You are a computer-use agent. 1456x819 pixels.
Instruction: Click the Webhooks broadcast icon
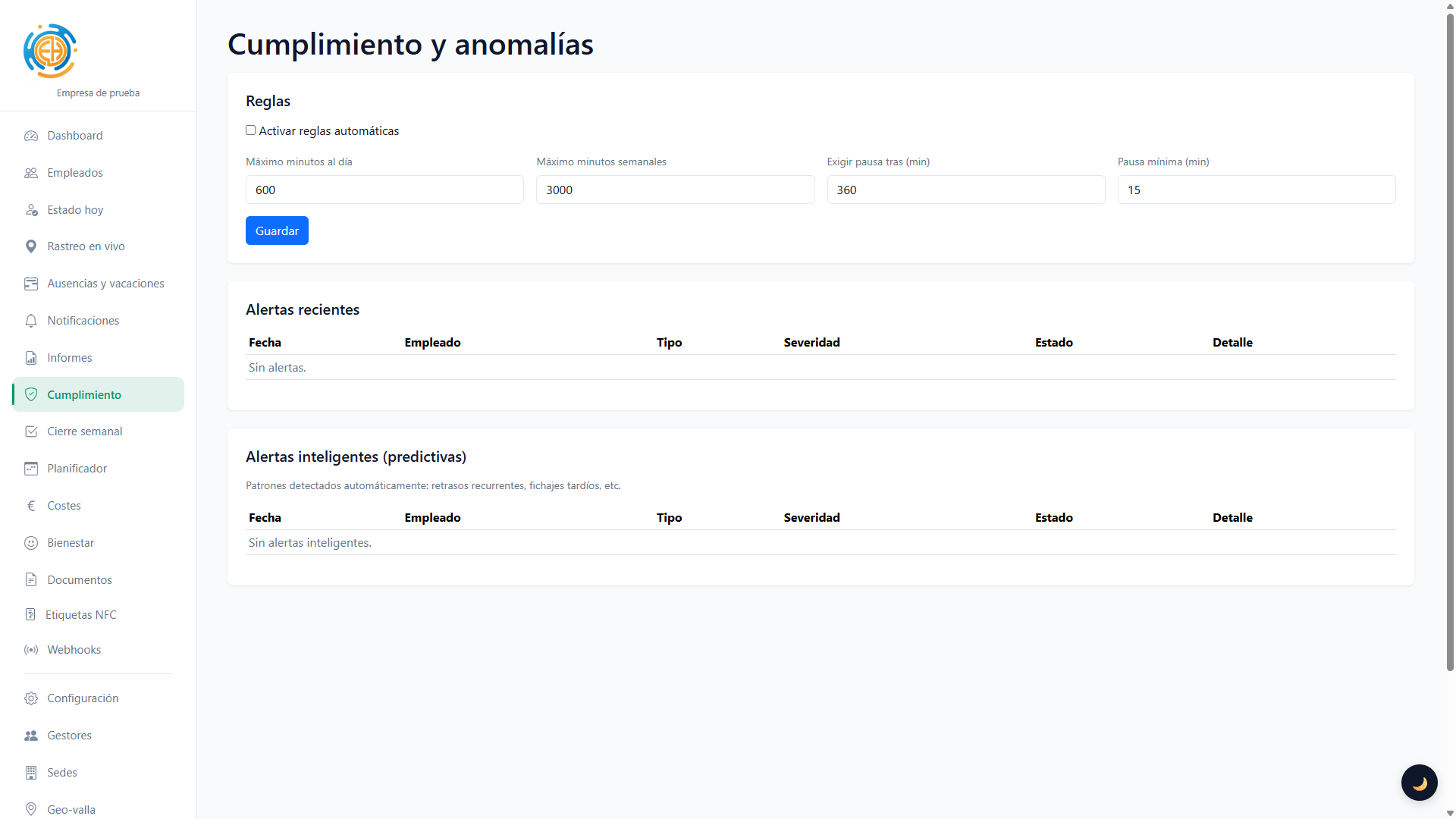31,650
